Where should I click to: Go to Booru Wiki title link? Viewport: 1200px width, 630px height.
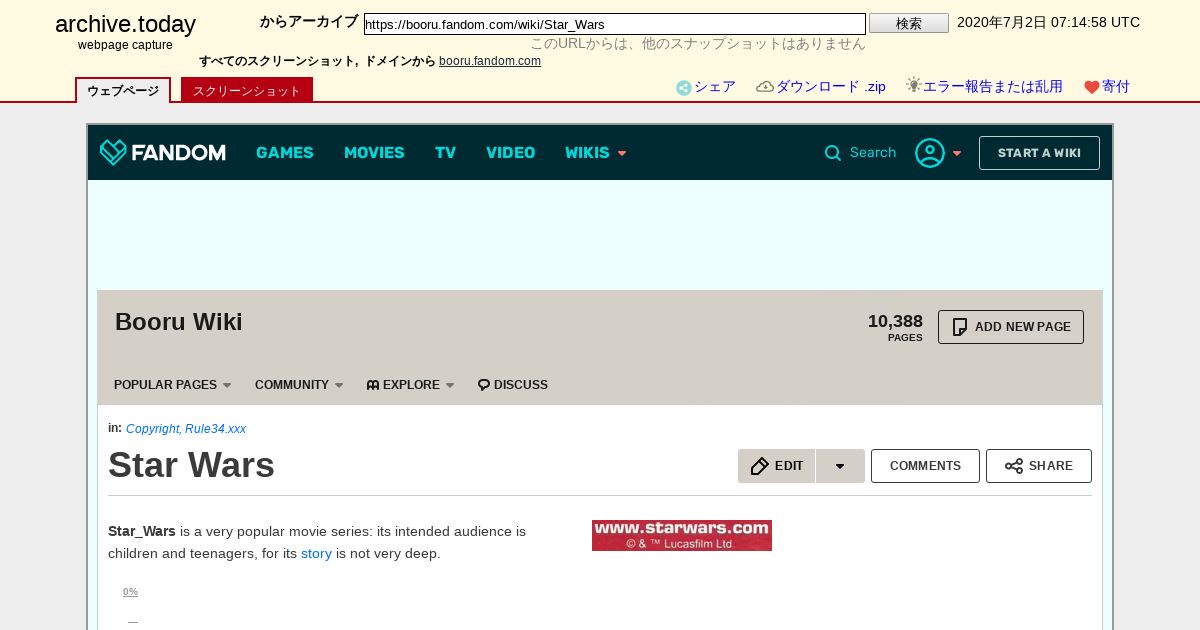tap(179, 322)
